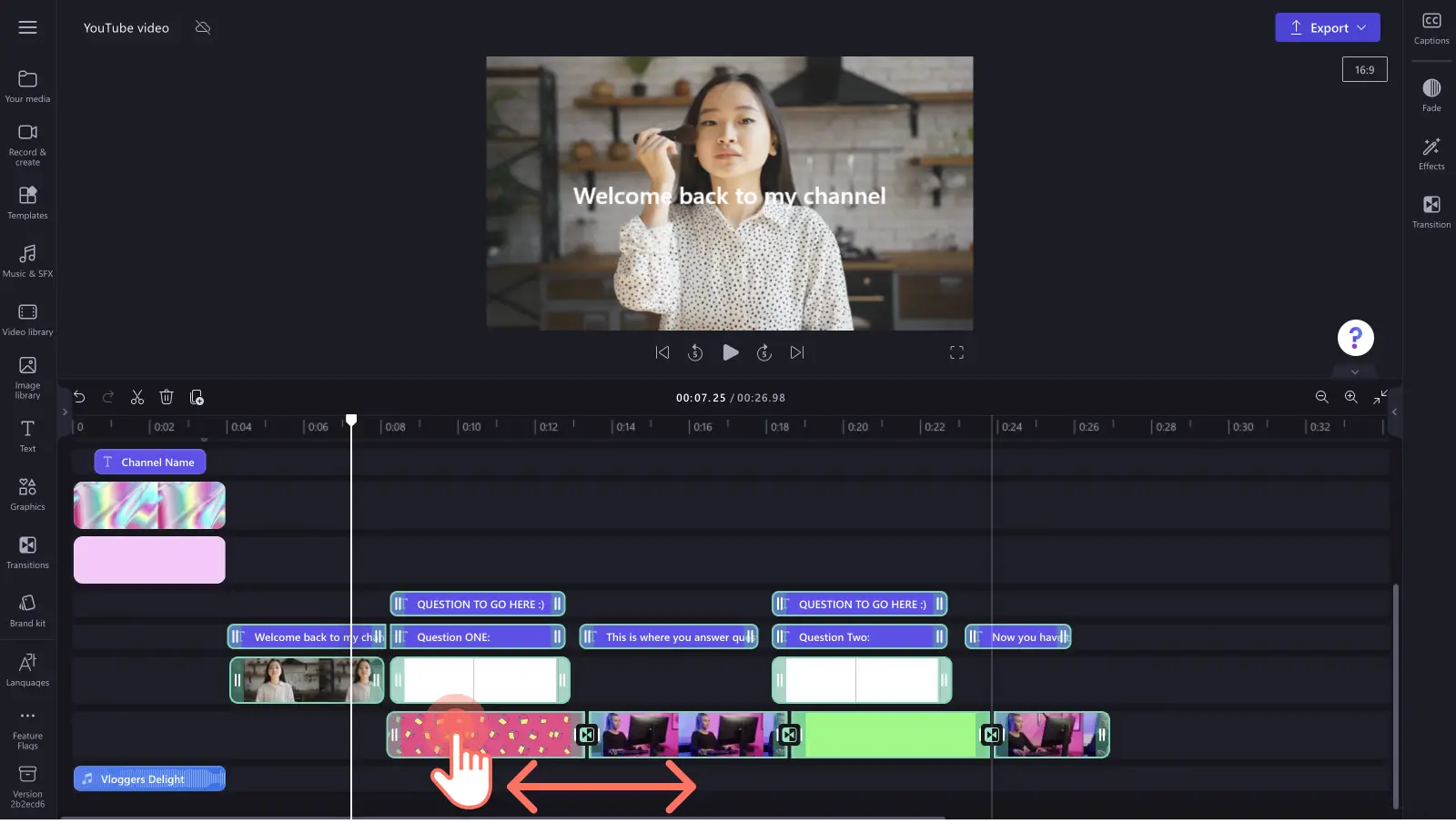The image size is (1456, 824).
Task: Zoom in the timeline
Action: pyautogui.click(x=1351, y=397)
